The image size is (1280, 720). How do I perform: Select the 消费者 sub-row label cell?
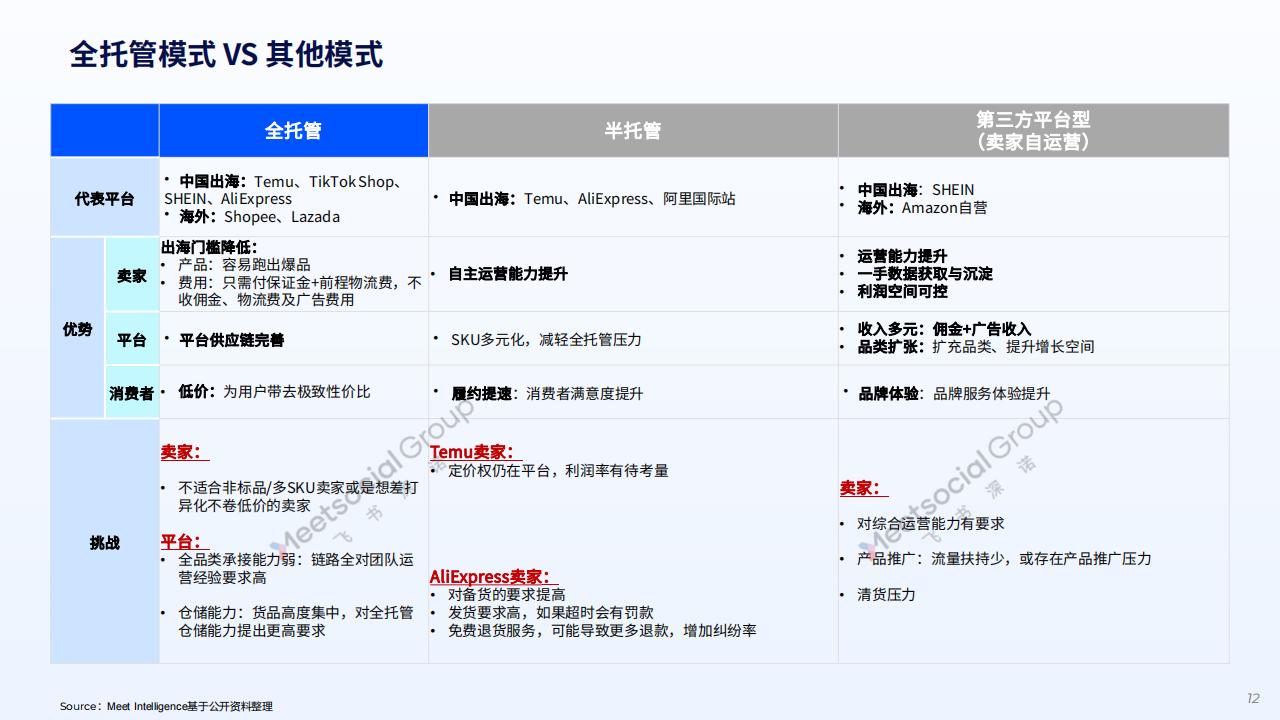[132, 394]
